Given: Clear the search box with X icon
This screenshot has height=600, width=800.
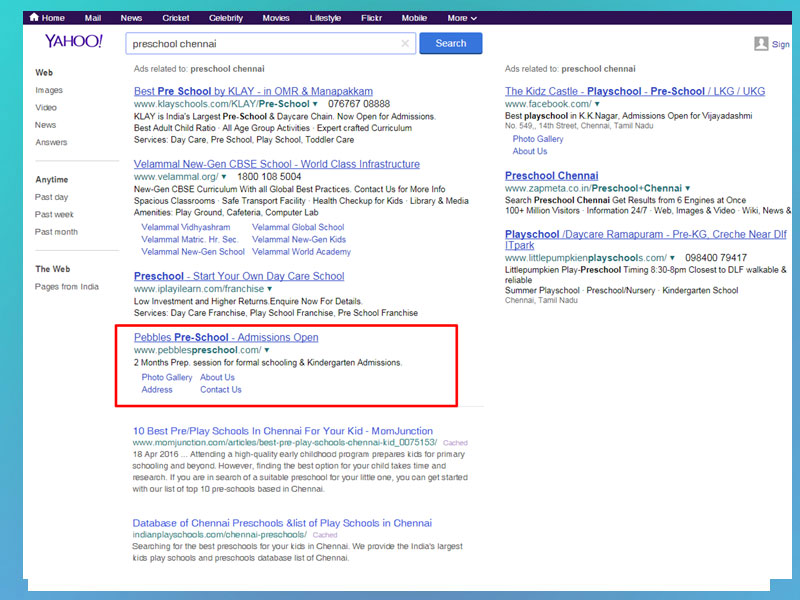Looking at the screenshot, I should (x=405, y=43).
